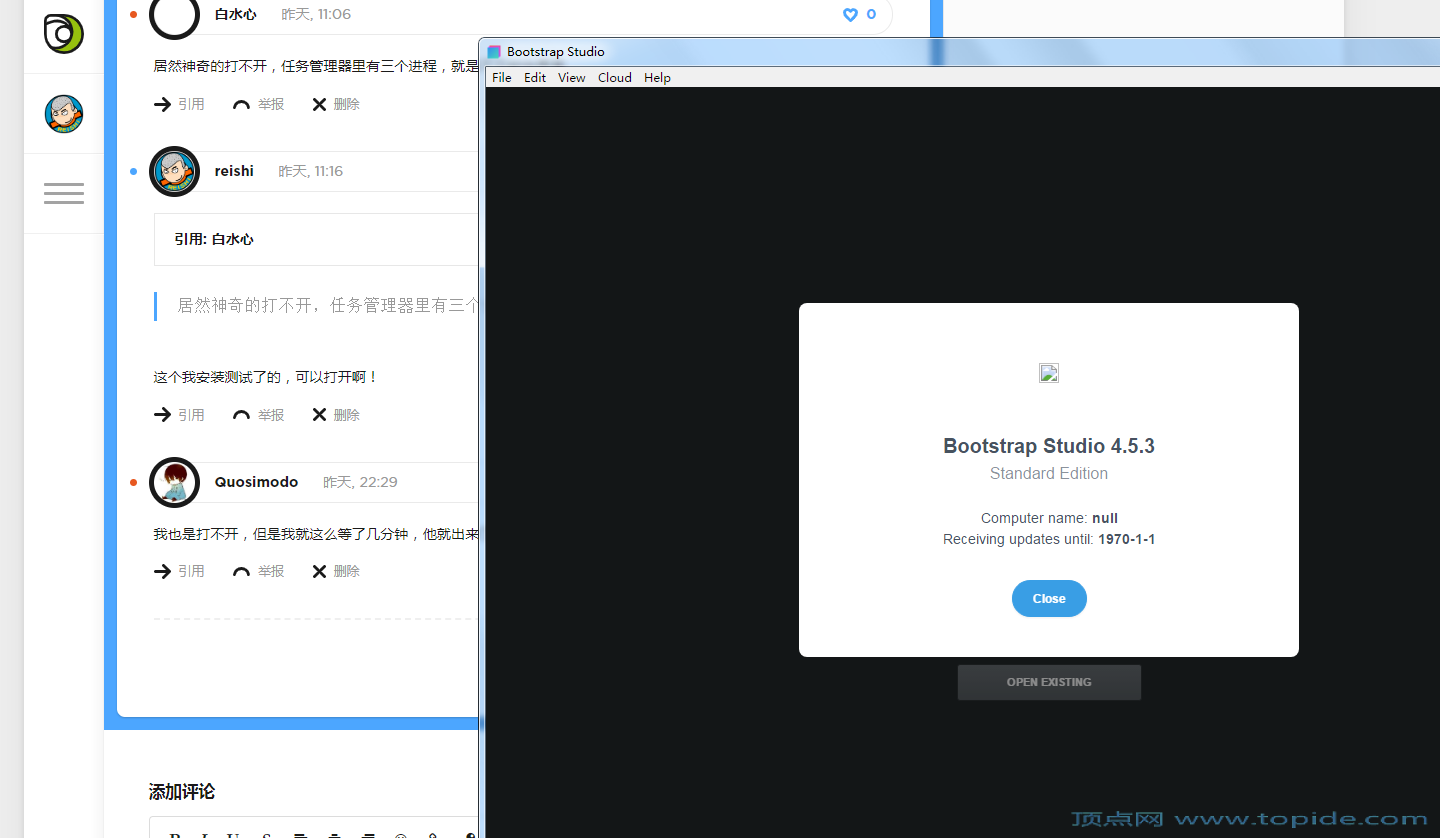Screen dimensions: 1440x838
Task: Click the timestamp 昨天, 11:06
Action: pos(316,14)
